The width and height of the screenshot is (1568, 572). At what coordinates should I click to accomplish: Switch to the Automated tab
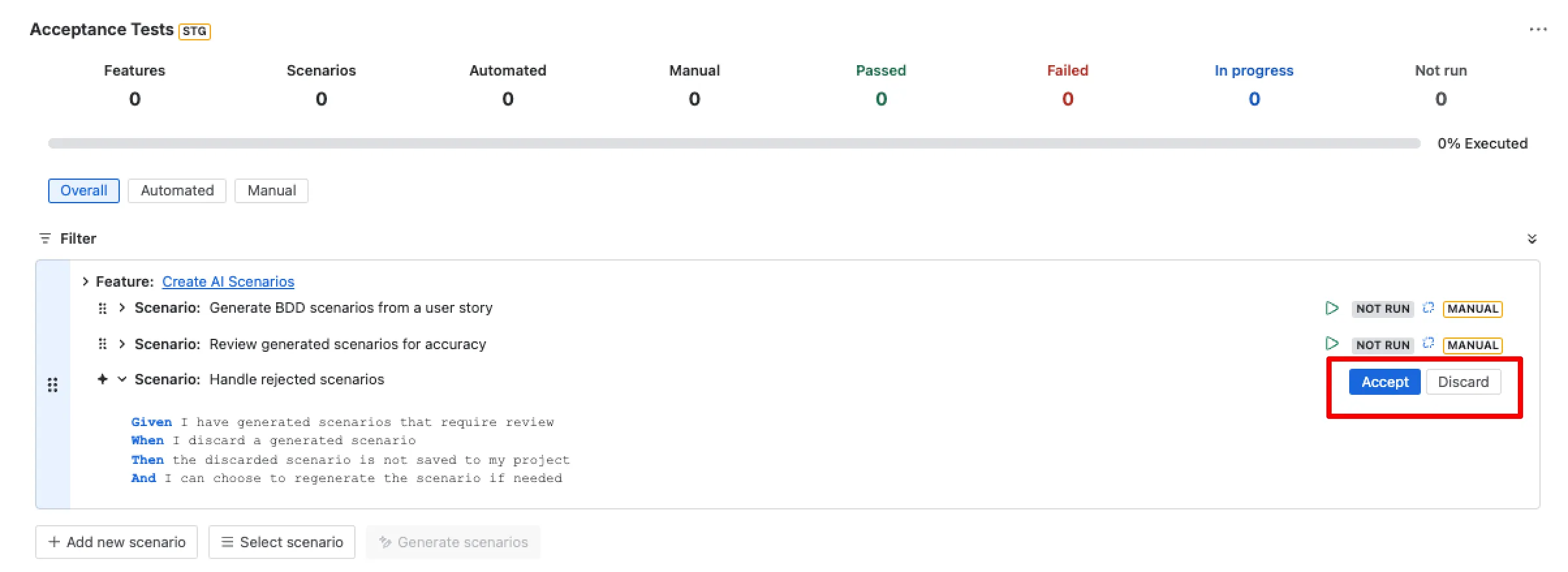tap(177, 191)
